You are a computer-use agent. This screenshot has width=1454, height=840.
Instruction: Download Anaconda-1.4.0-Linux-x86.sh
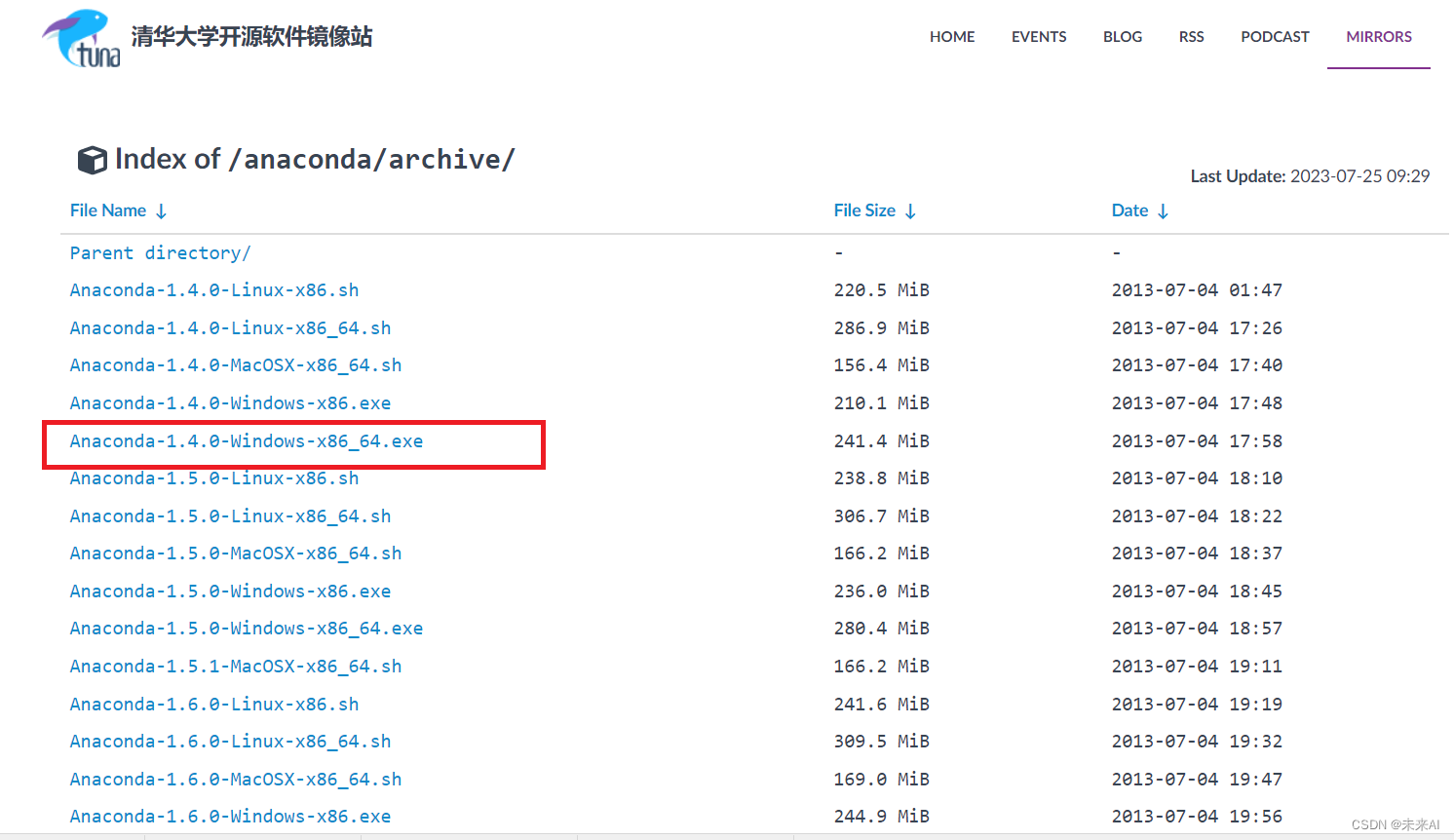214,290
